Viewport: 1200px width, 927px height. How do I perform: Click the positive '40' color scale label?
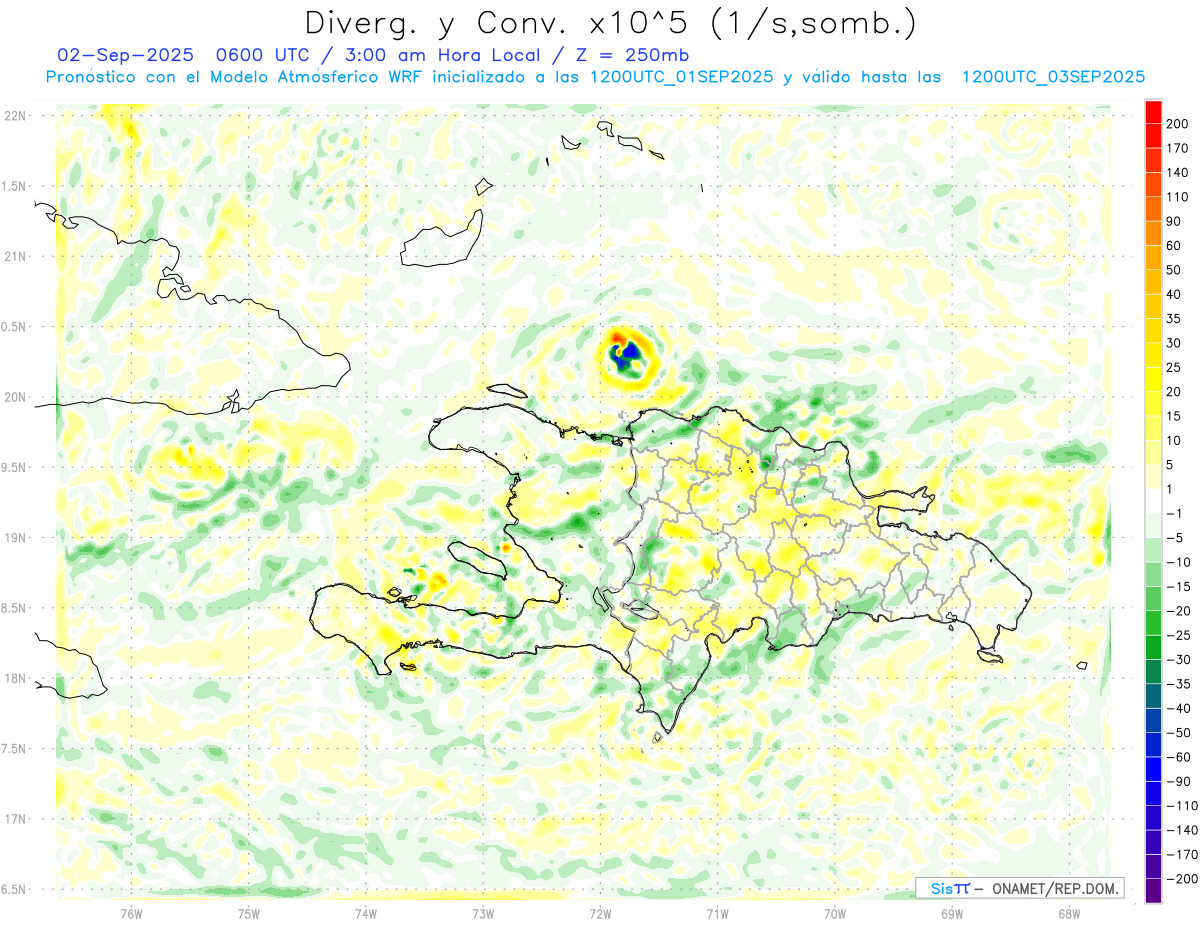(1175, 294)
